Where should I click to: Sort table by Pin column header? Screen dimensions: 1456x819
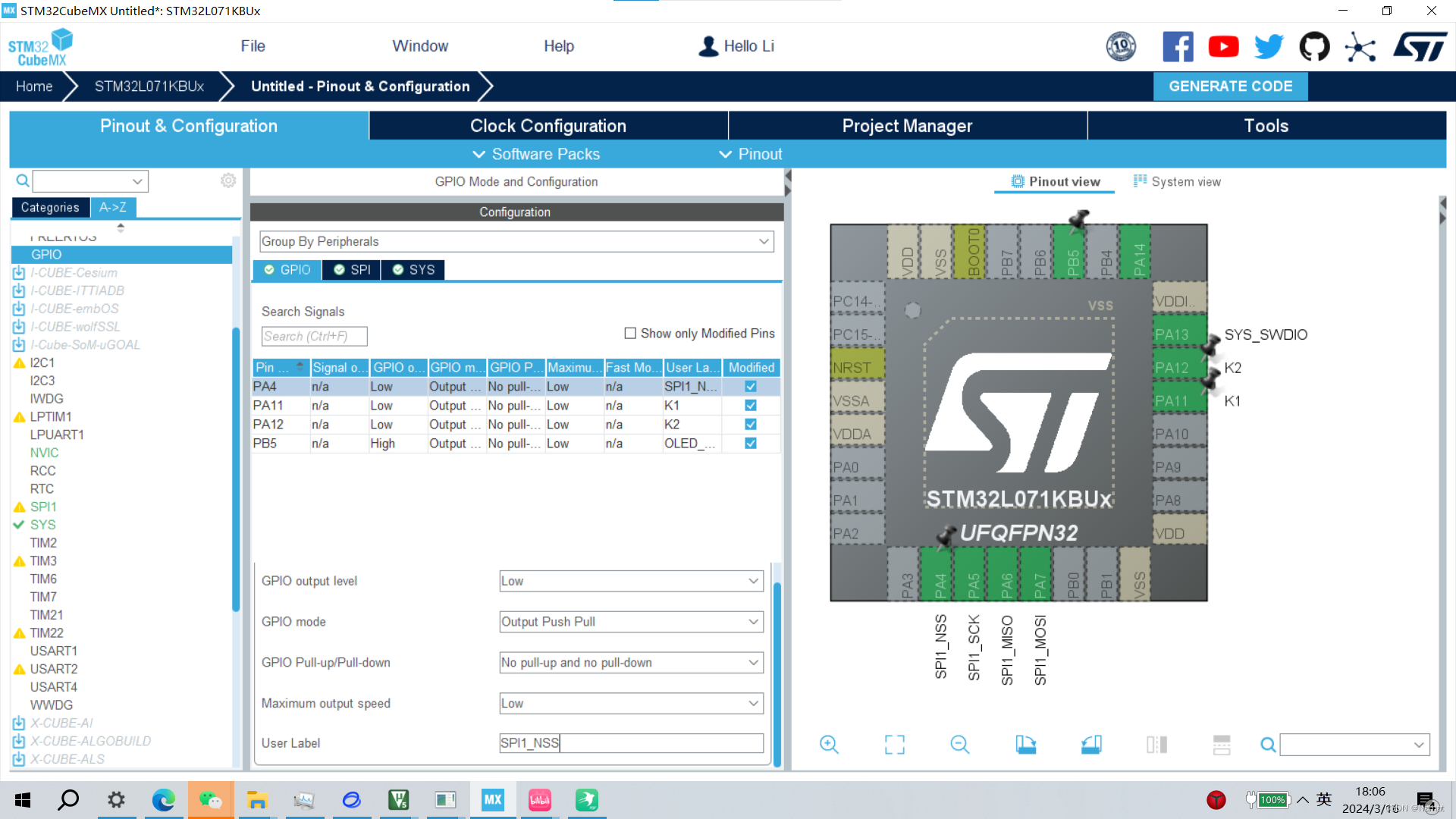tap(281, 368)
